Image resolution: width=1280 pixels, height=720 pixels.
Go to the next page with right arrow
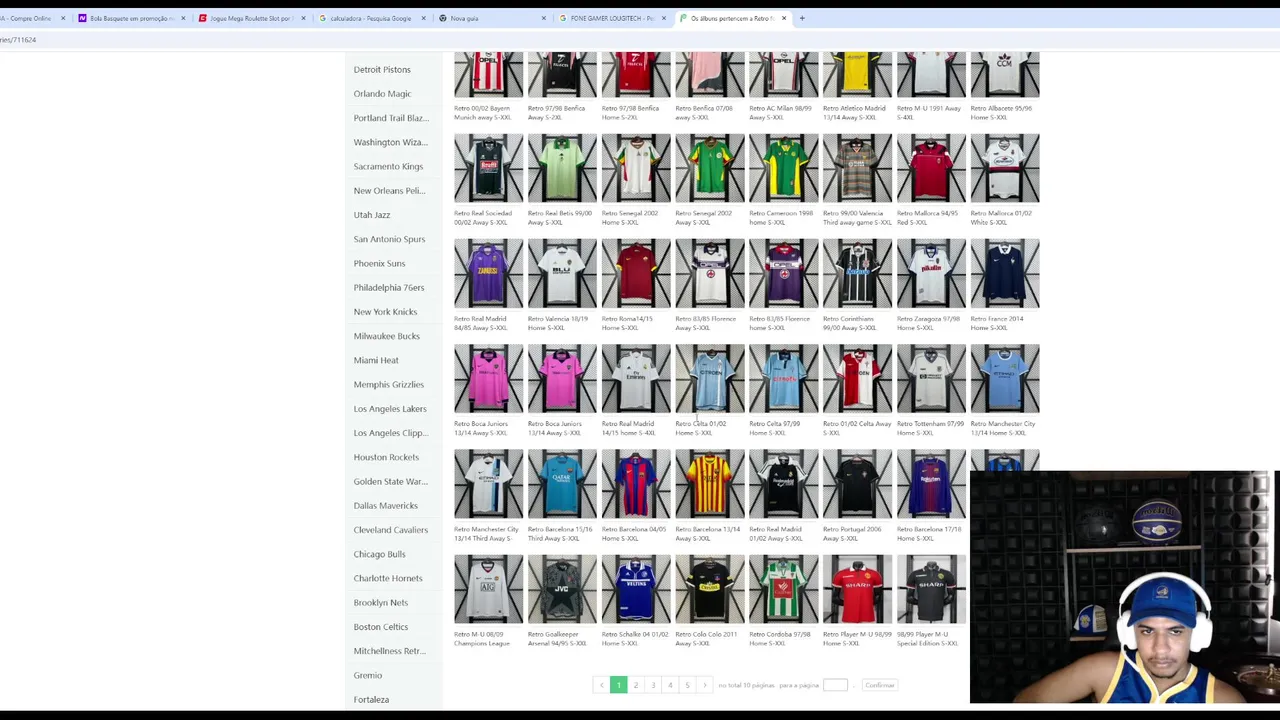pyautogui.click(x=704, y=685)
